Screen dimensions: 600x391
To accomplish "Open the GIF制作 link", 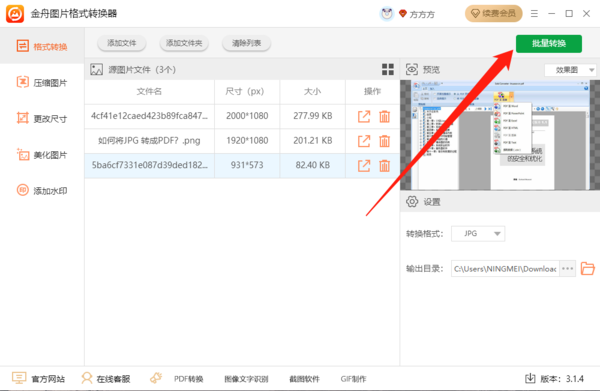I will [353, 379].
